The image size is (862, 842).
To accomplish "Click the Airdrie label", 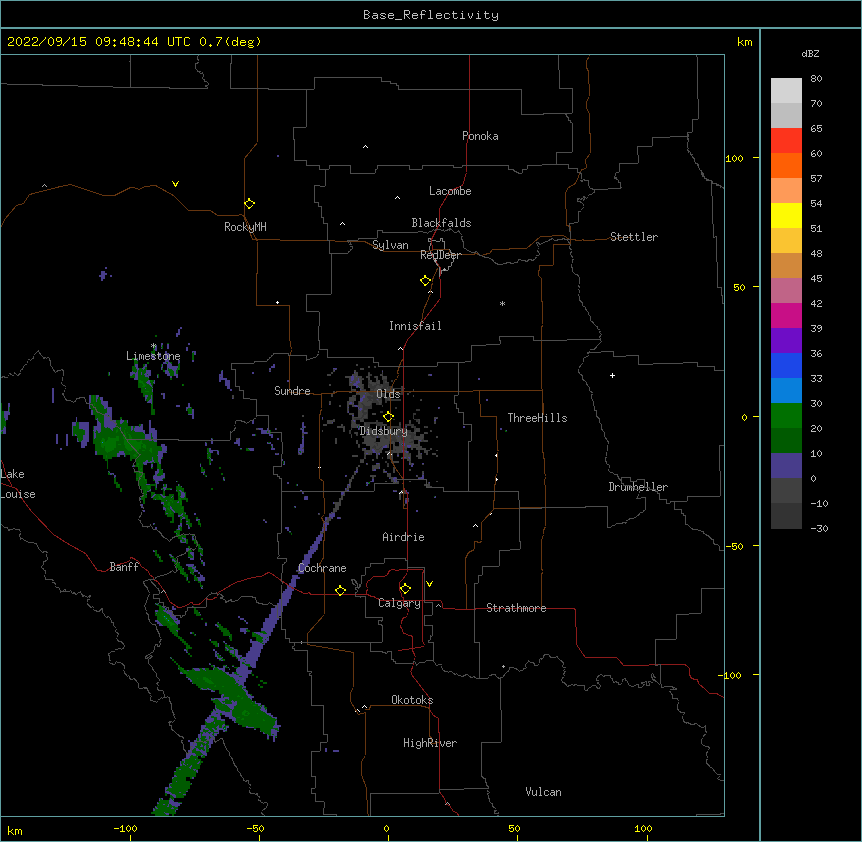I will 404,537.
